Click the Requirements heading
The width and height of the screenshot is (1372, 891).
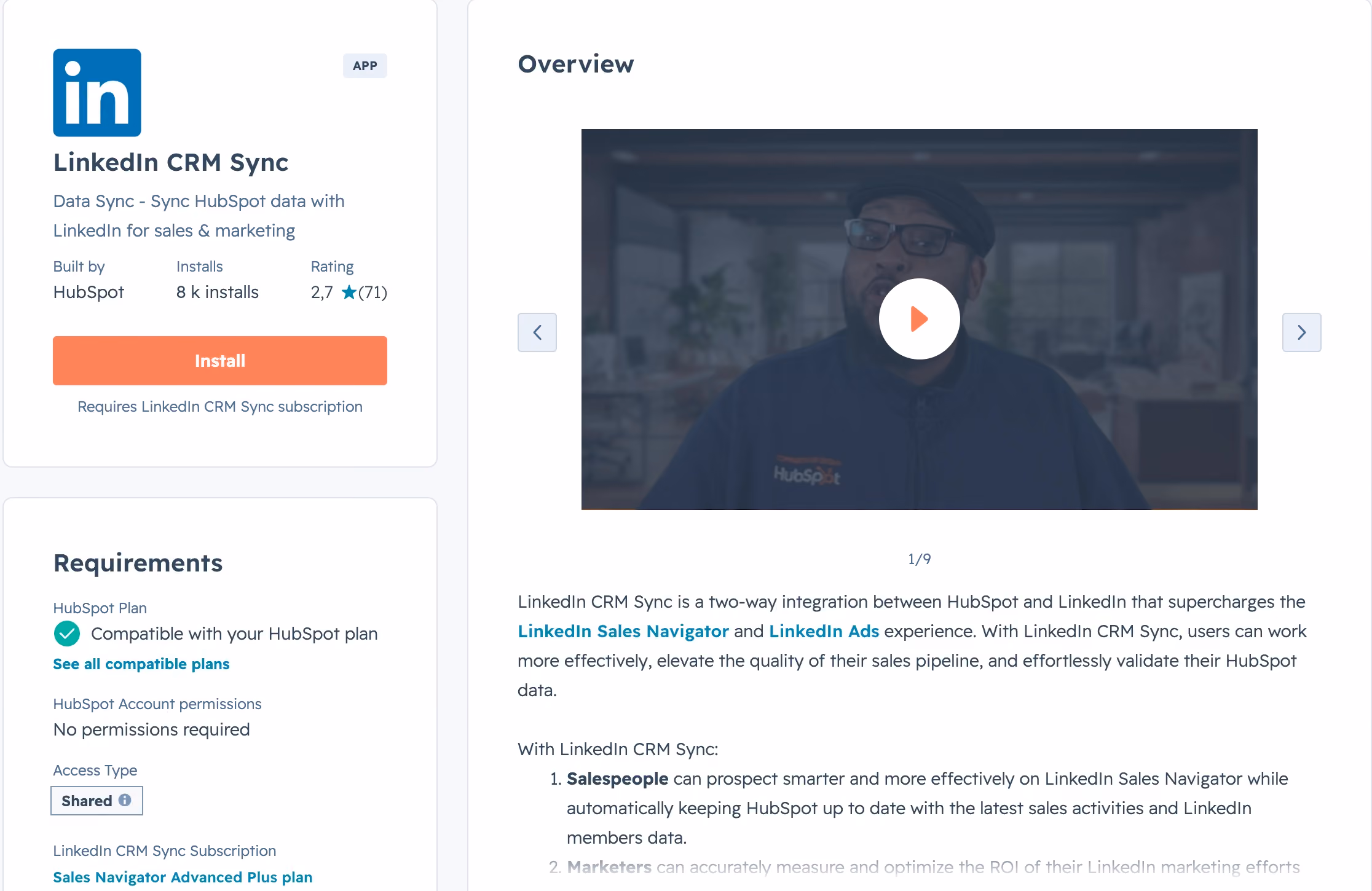[138, 563]
